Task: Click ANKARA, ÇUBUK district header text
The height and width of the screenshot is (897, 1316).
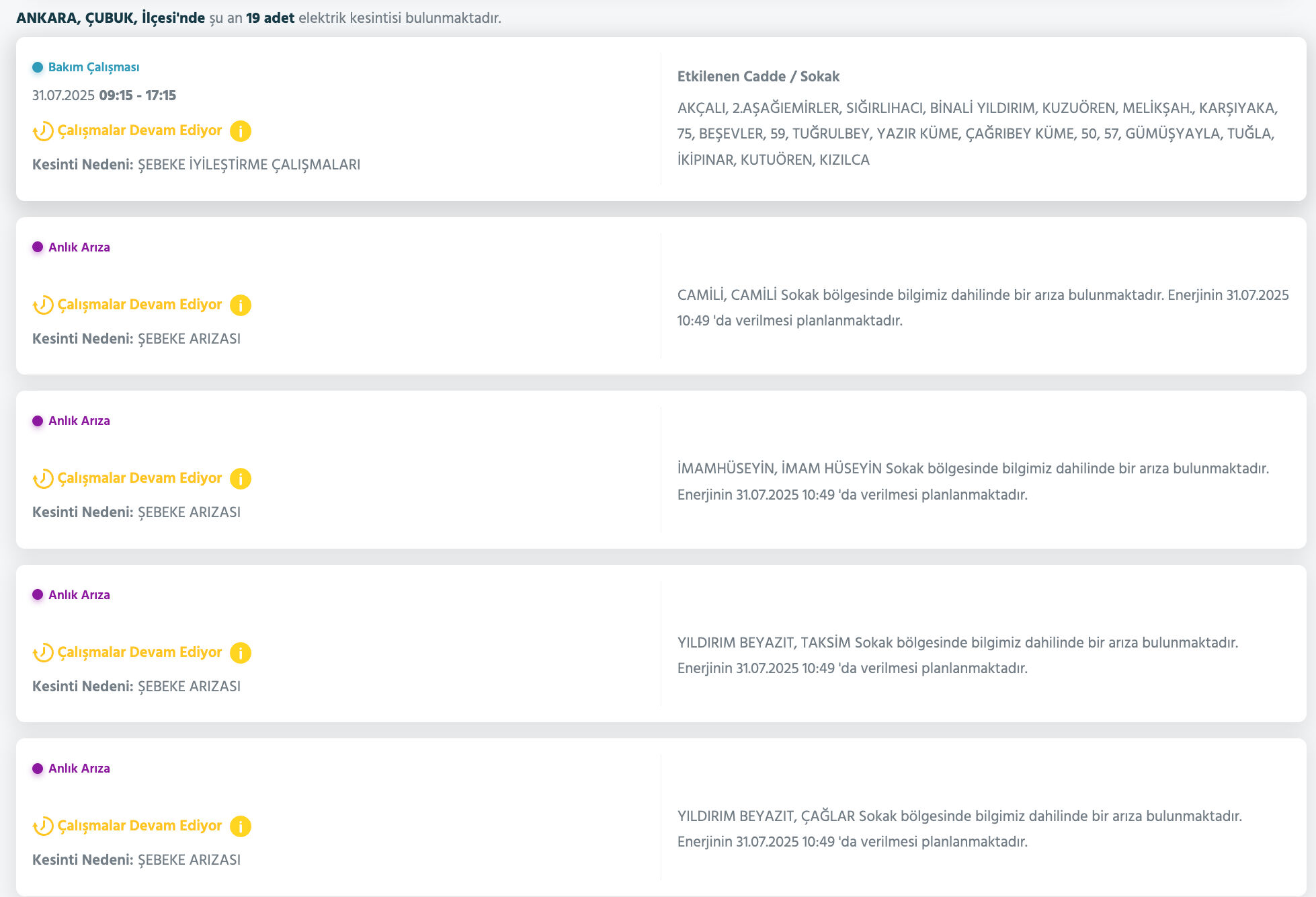Action: pyautogui.click(x=110, y=18)
